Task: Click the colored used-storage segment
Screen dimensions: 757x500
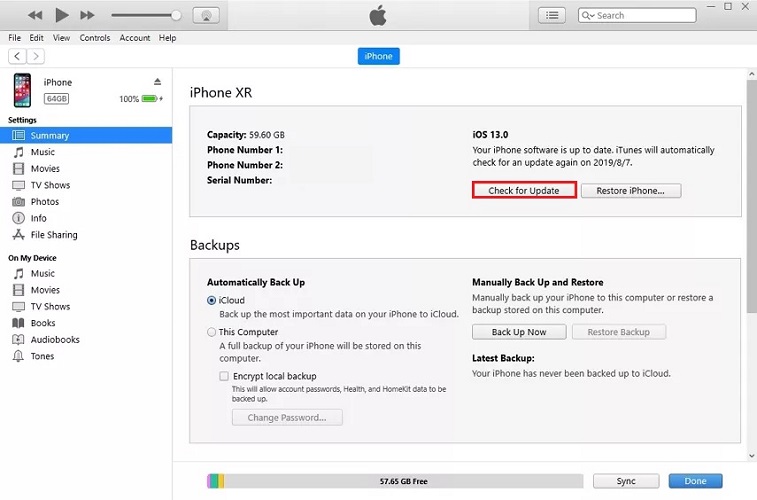Action: (216, 481)
